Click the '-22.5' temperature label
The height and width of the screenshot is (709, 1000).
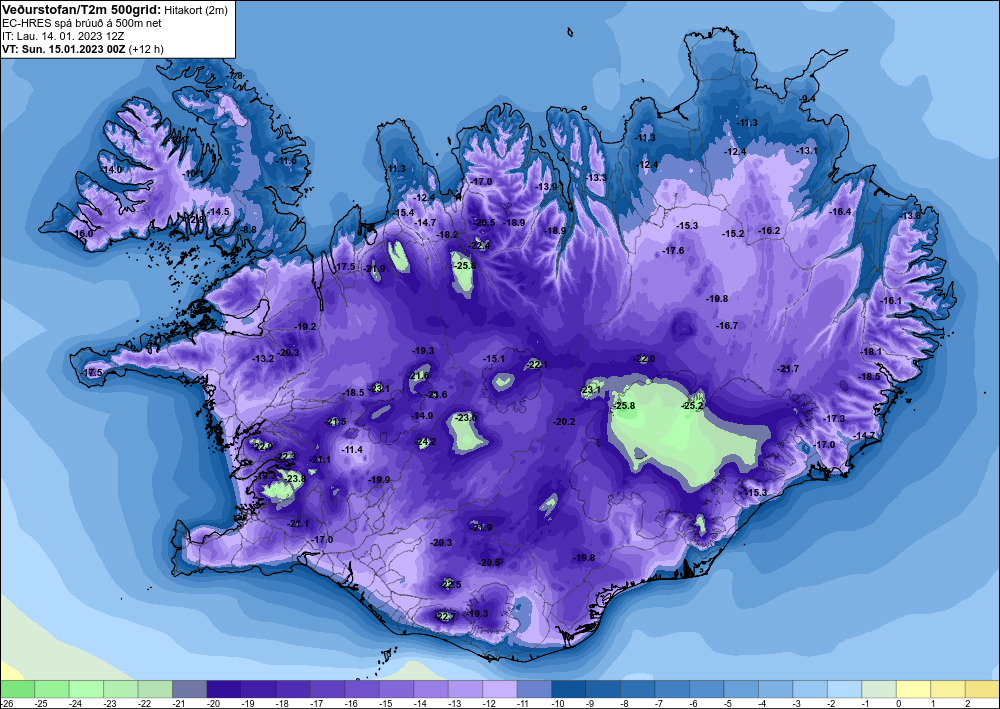[450, 584]
